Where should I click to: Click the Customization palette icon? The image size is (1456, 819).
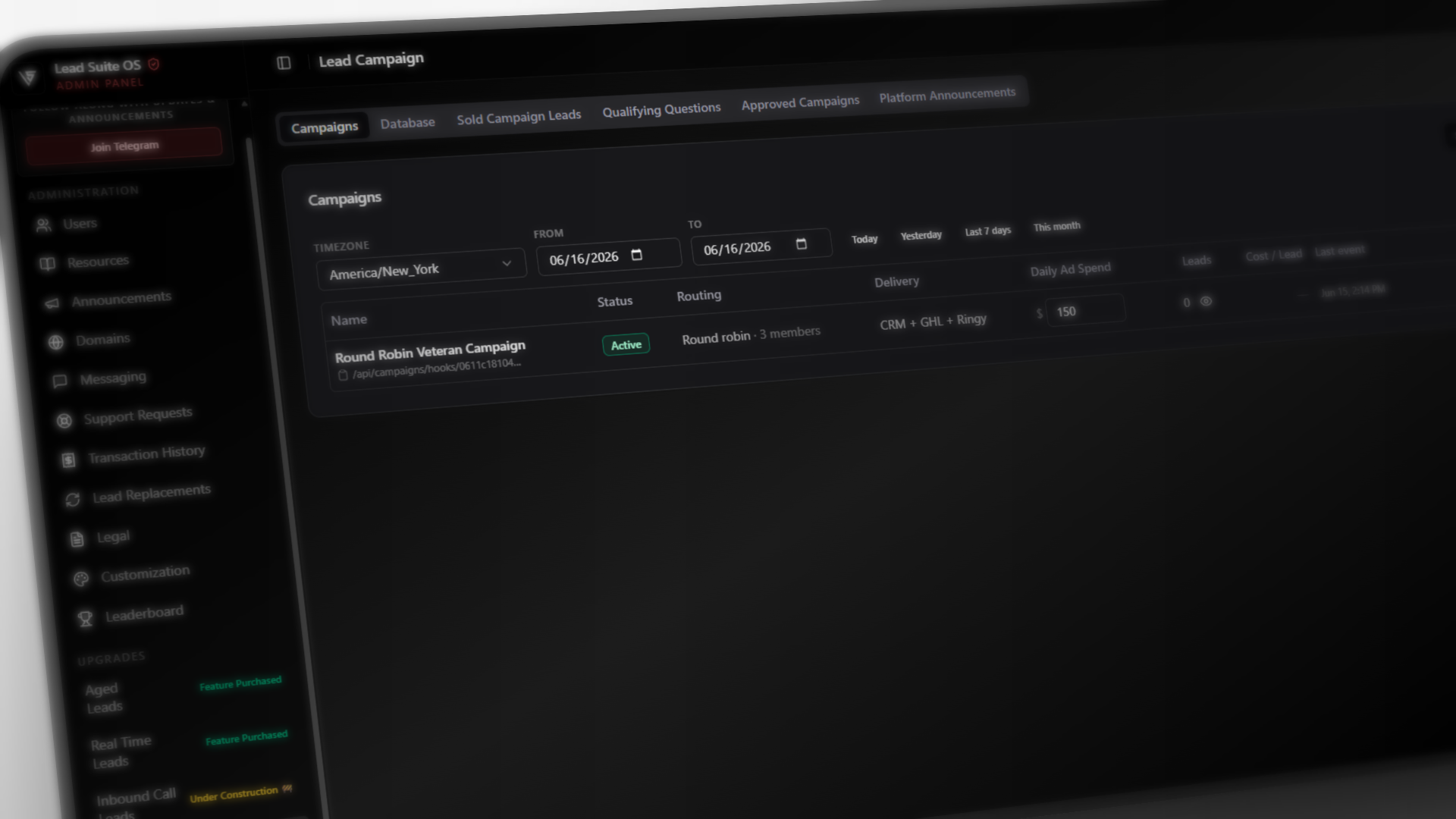[81, 579]
